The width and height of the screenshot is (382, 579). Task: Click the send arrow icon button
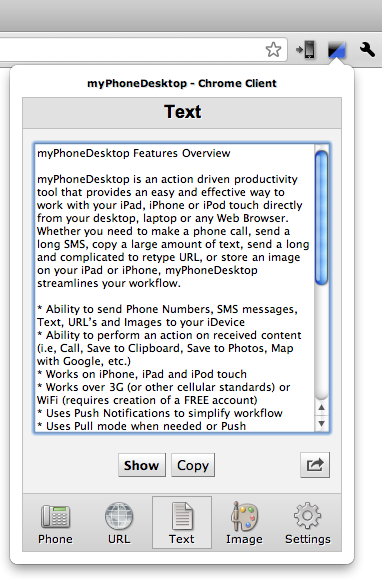click(x=315, y=465)
